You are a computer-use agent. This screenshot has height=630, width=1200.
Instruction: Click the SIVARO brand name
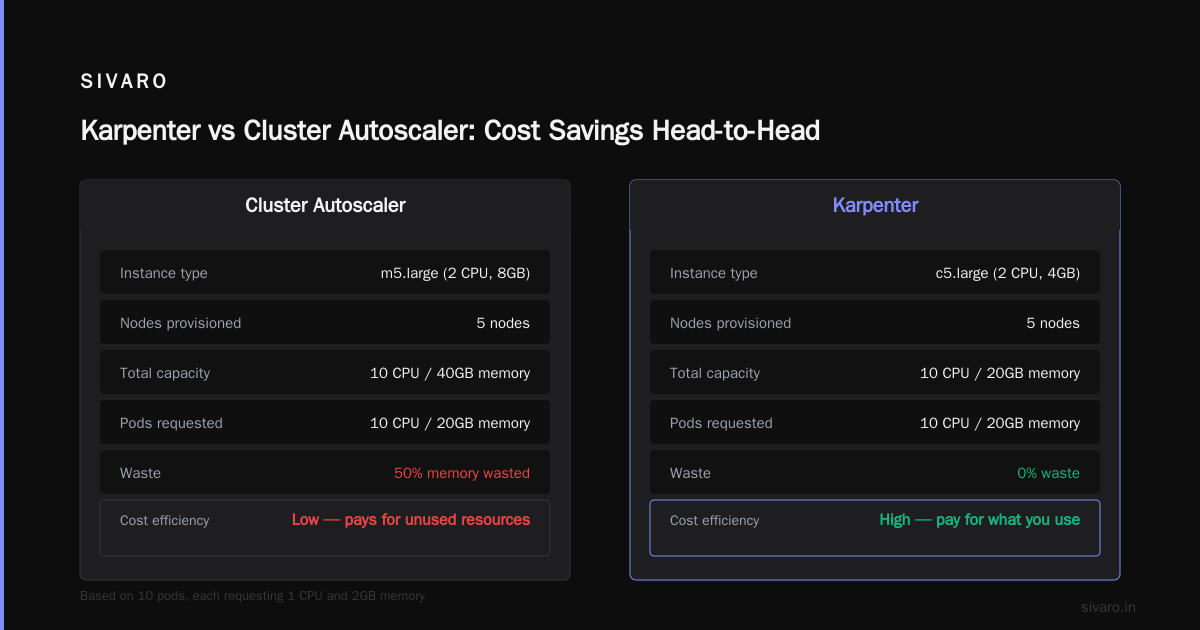pos(124,82)
